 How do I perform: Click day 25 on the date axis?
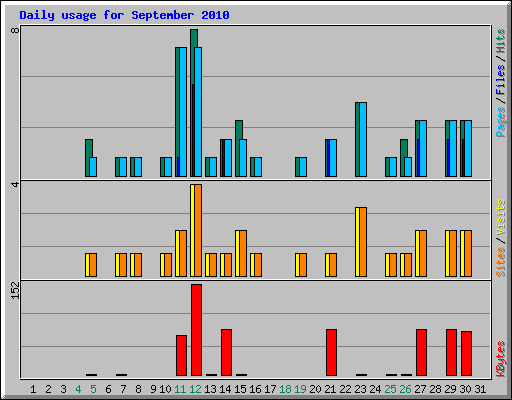tap(390, 389)
